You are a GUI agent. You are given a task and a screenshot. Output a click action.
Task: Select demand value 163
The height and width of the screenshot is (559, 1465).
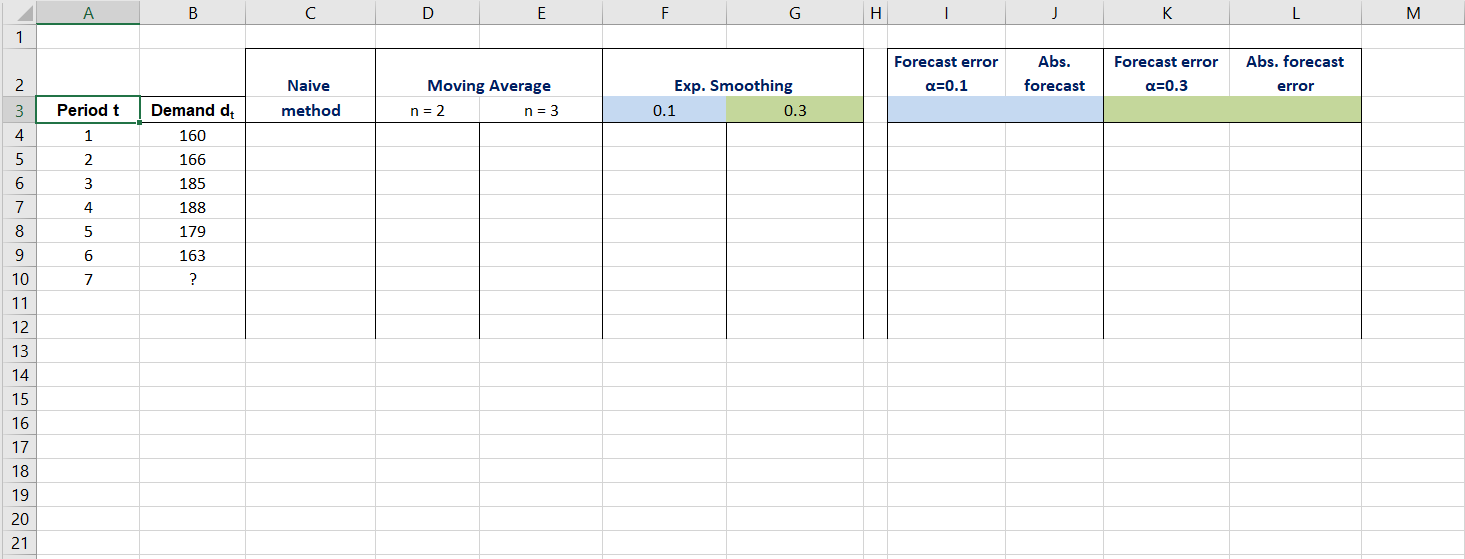(x=193, y=255)
